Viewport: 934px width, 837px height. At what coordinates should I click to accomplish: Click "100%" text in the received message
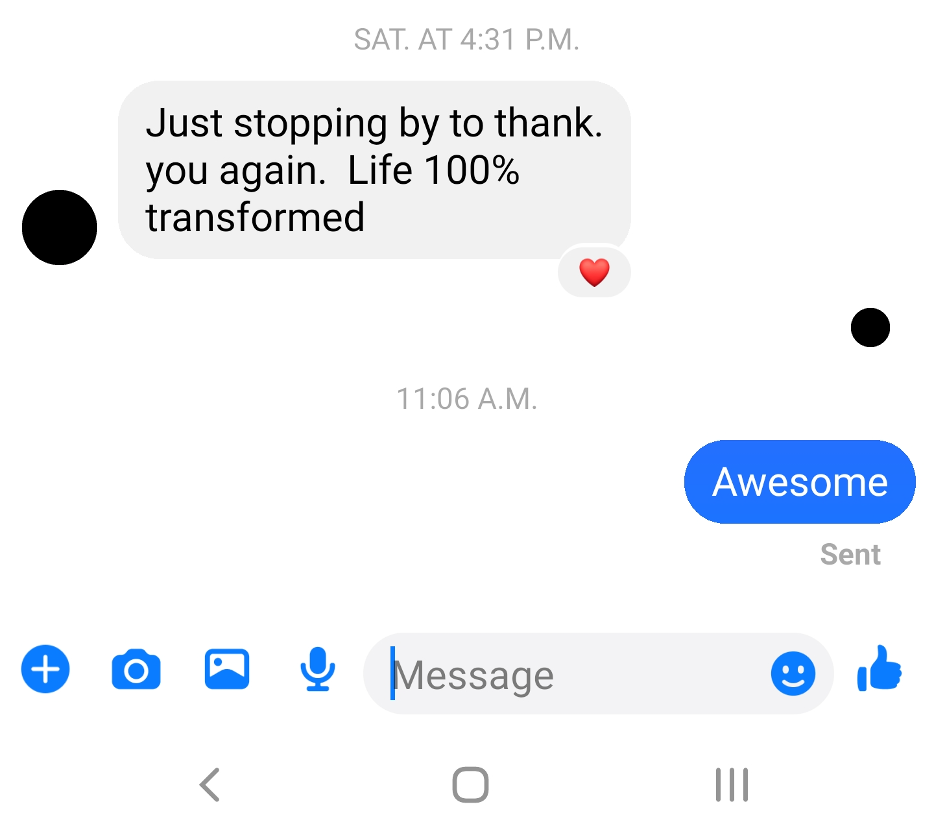point(472,170)
